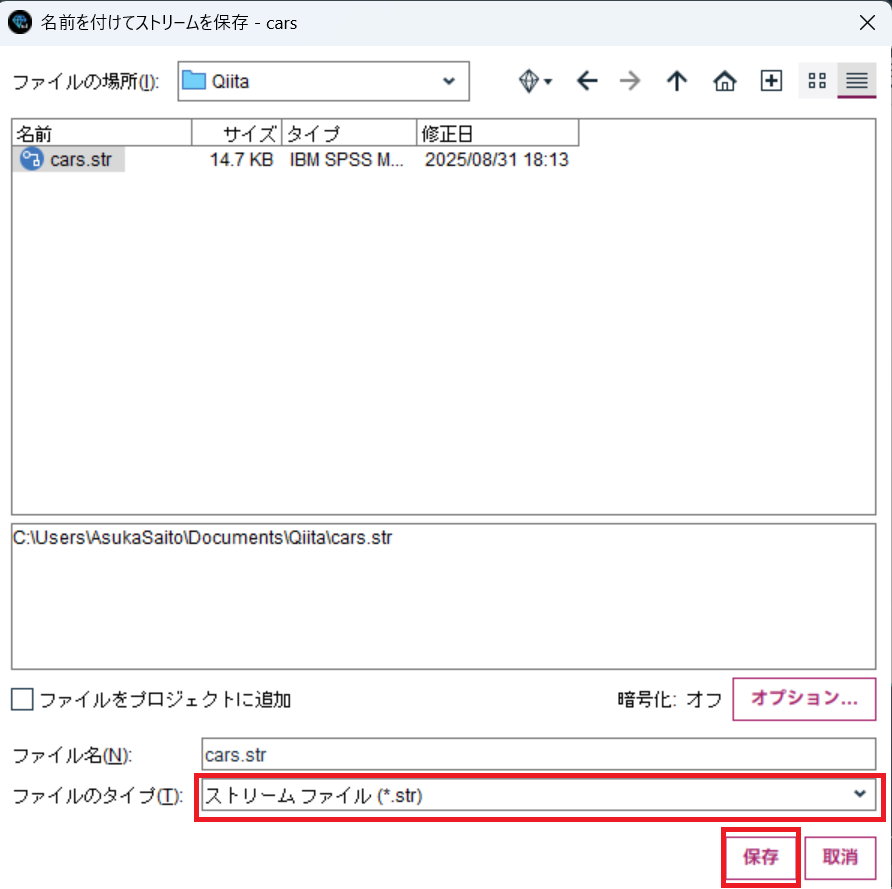Switch to tile view with the grid icon

[816, 81]
